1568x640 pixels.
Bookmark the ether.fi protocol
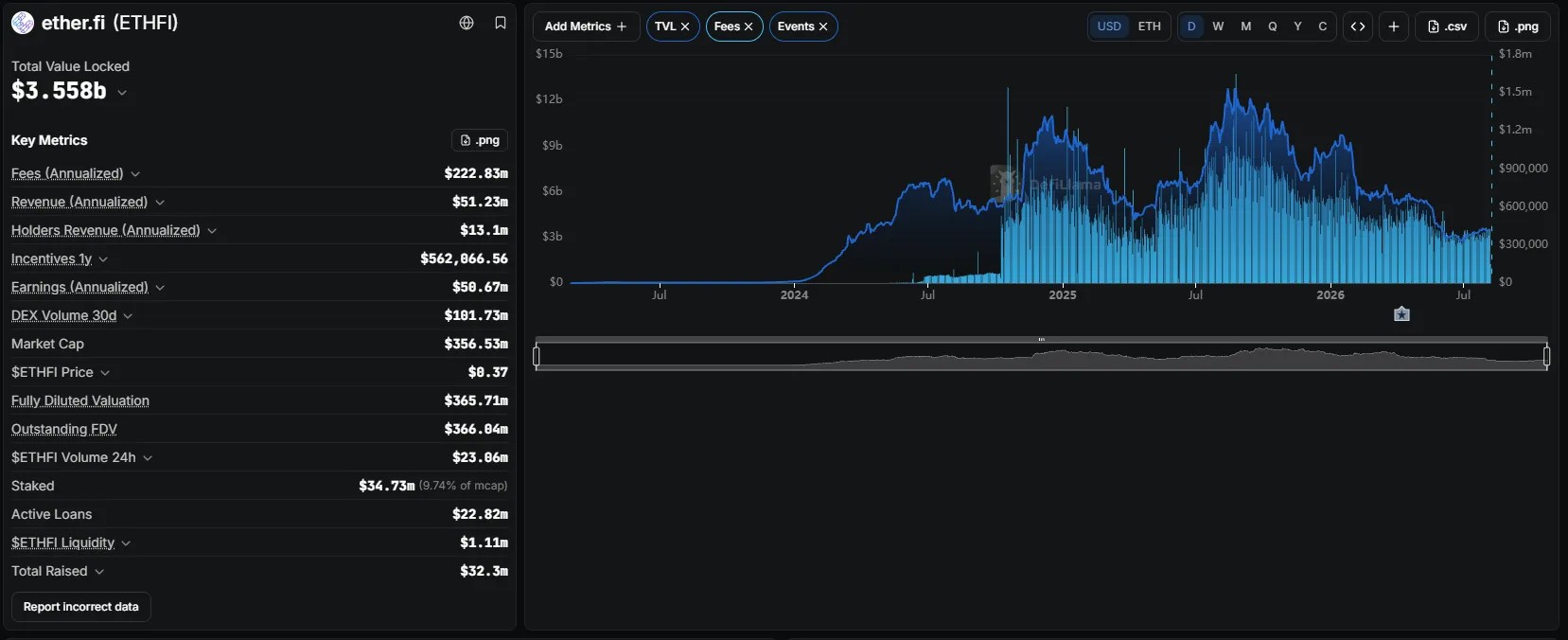coord(501,23)
